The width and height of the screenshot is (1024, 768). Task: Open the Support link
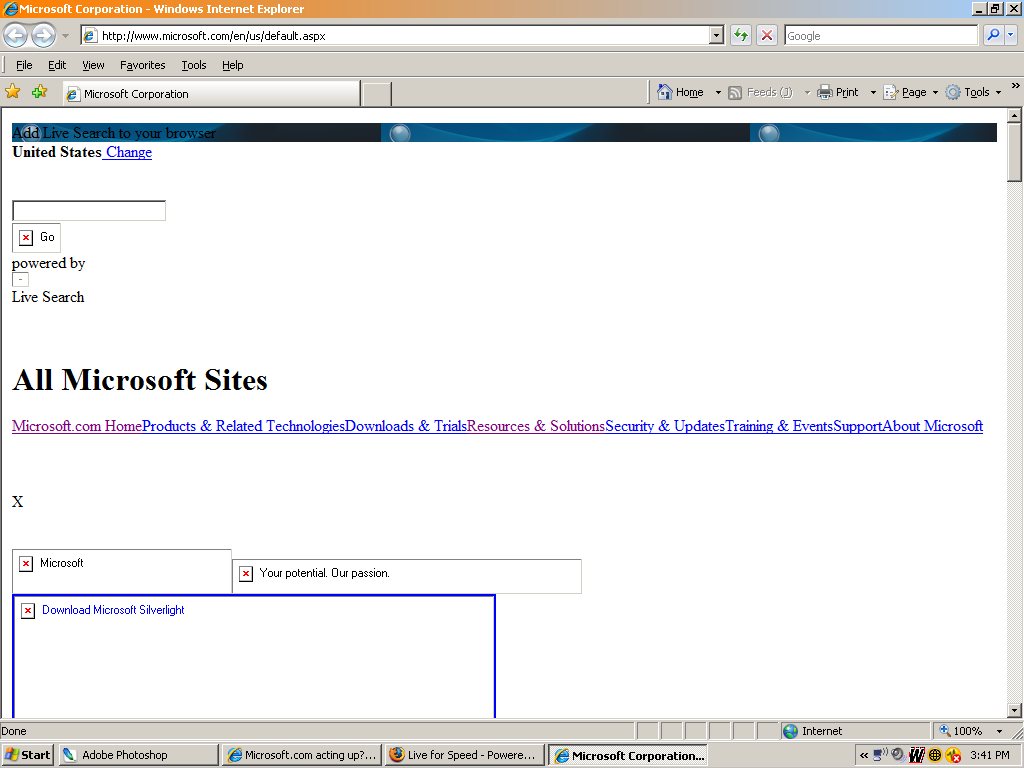[x=857, y=426]
